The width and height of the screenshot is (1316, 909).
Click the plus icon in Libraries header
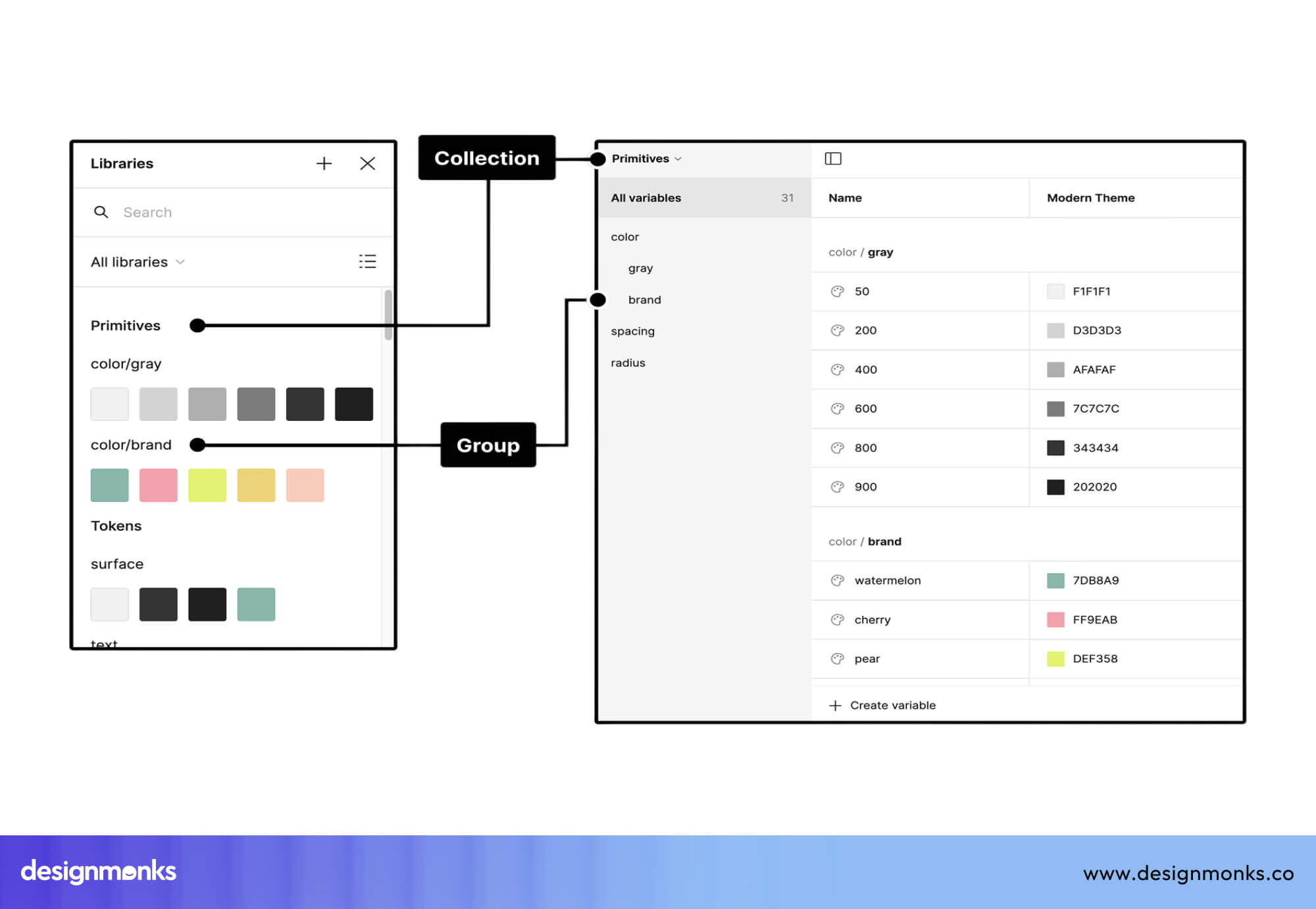click(x=324, y=163)
